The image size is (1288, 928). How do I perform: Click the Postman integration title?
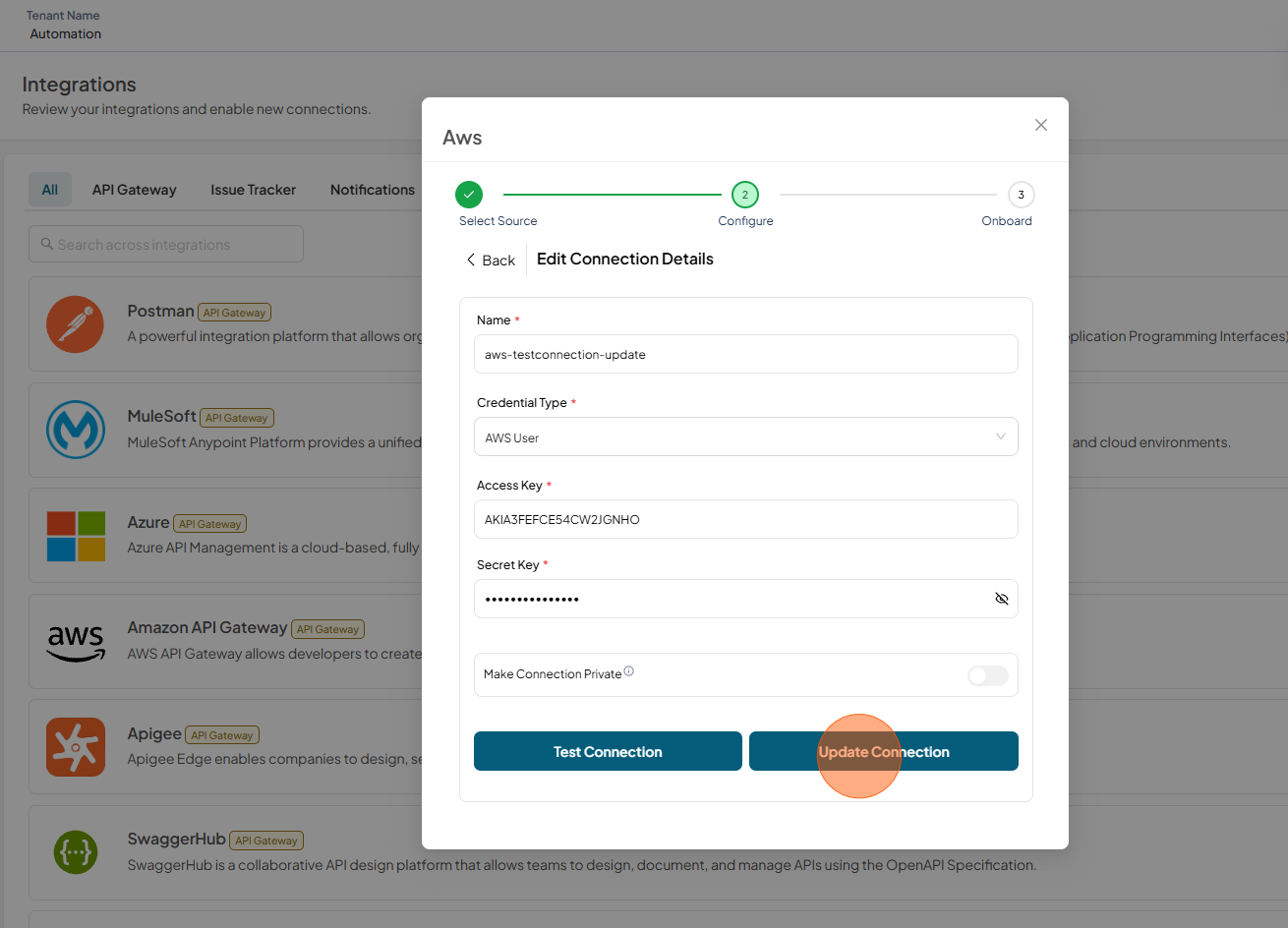pos(160,311)
